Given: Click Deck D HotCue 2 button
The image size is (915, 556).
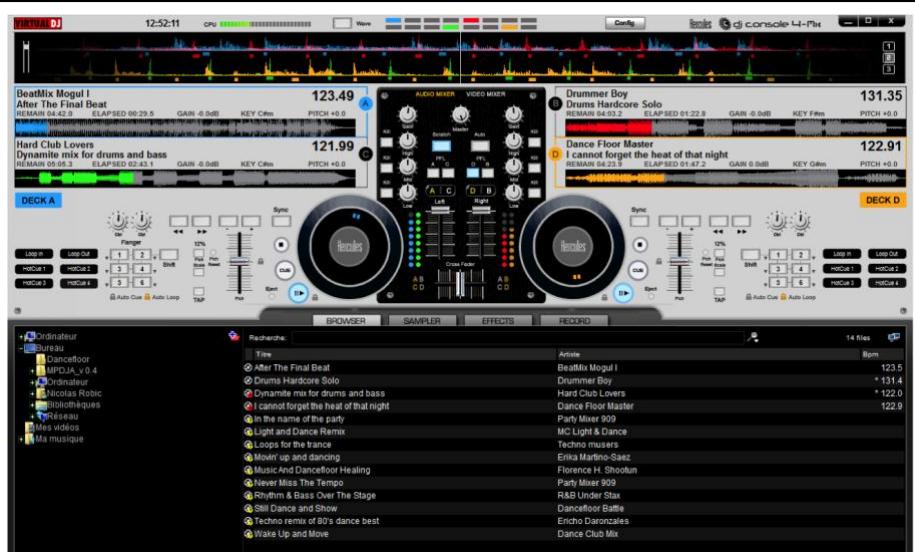Looking at the screenshot, I should pyautogui.click(x=887, y=268).
